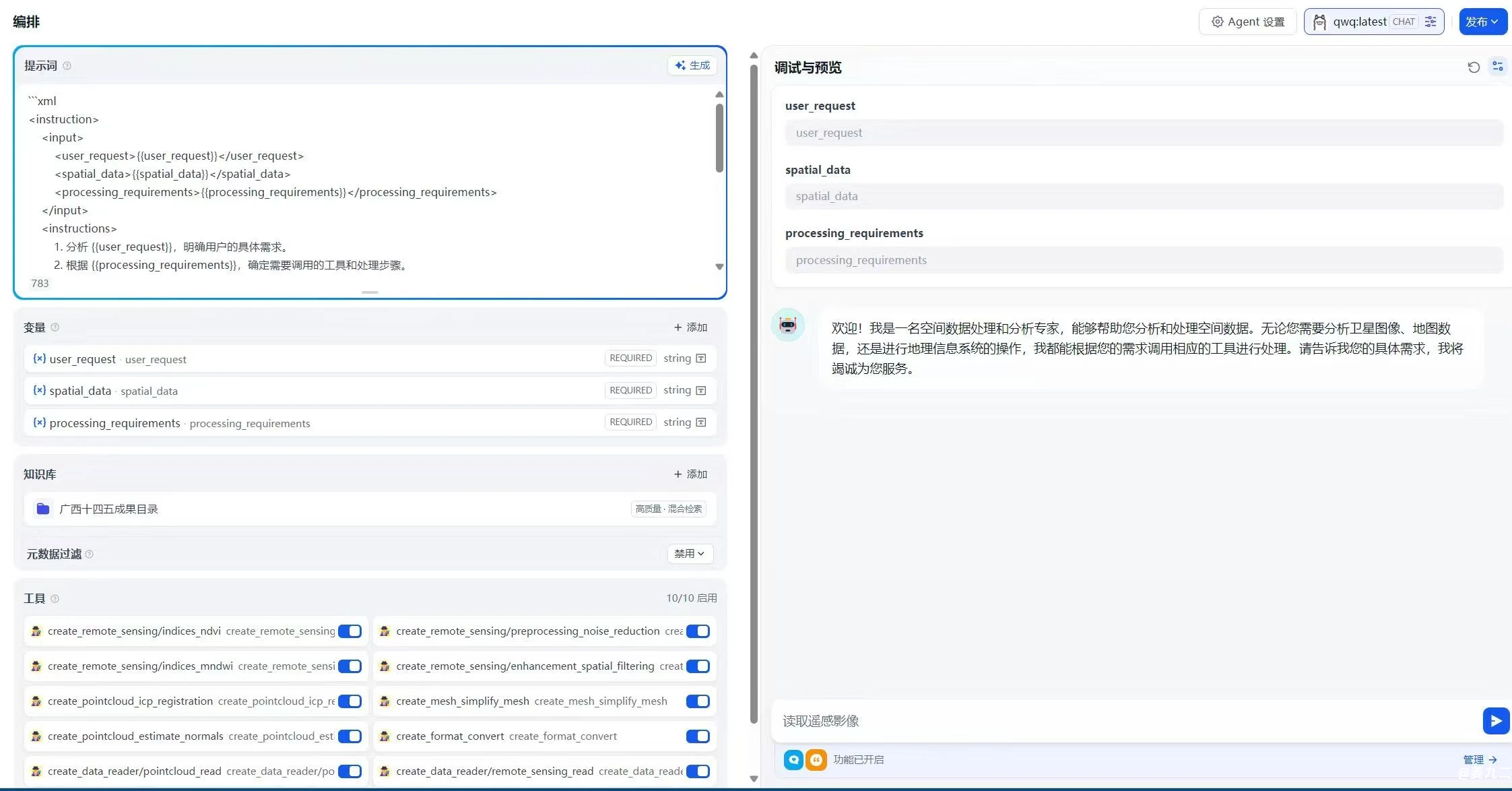This screenshot has width=1512, height=791.
Task: Click the restart conversation refresh icon
Action: tap(1474, 67)
